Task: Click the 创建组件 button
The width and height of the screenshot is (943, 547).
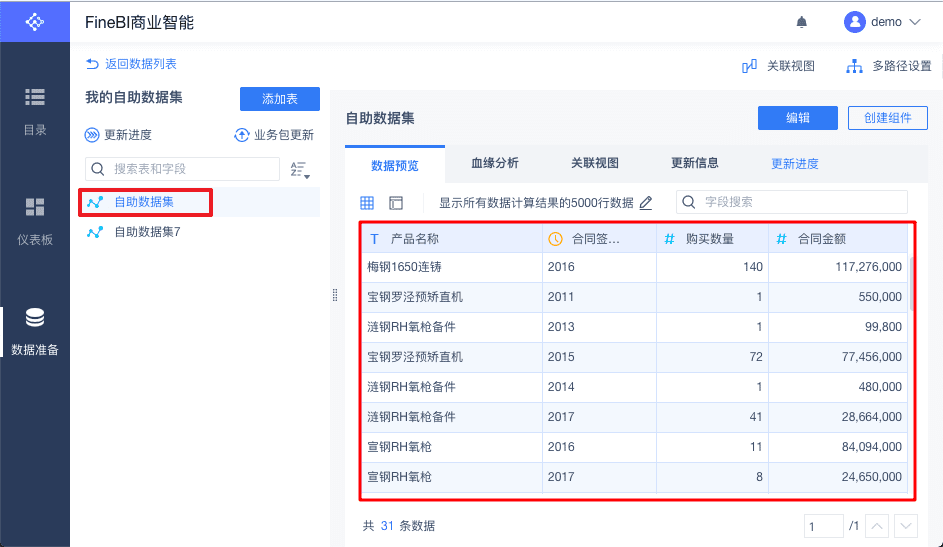Action: [x=887, y=118]
